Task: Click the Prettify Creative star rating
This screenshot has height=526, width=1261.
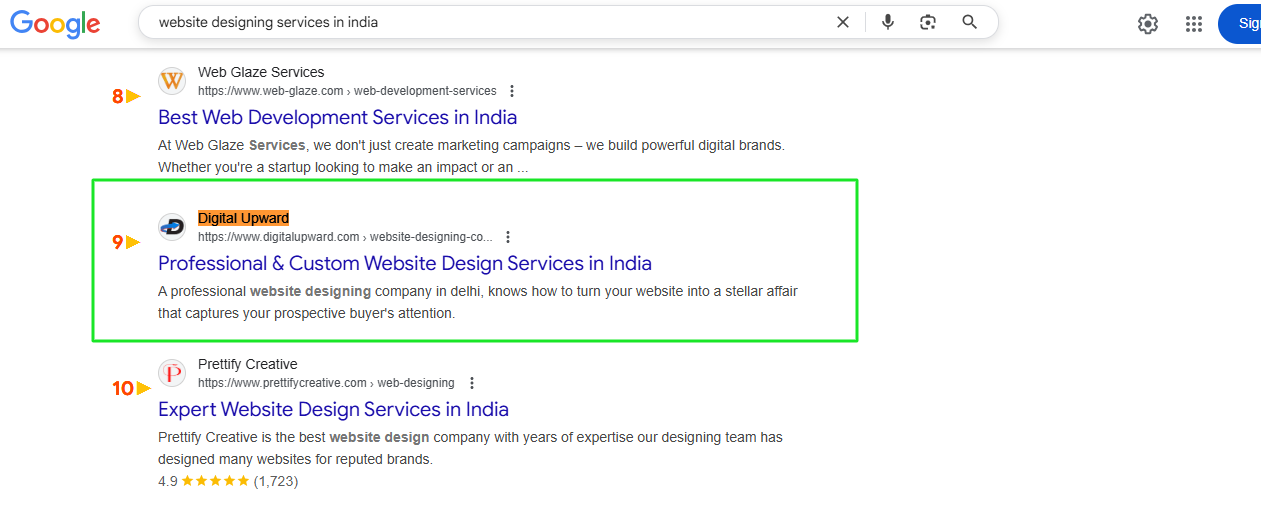Action: (x=214, y=481)
